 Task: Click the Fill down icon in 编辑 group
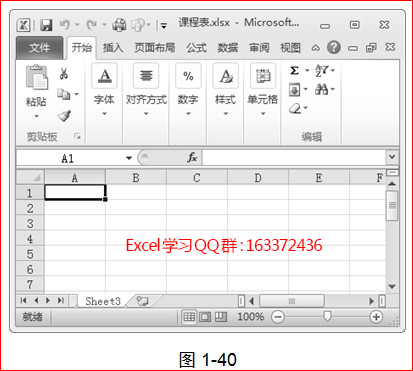pyautogui.click(x=294, y=90)
